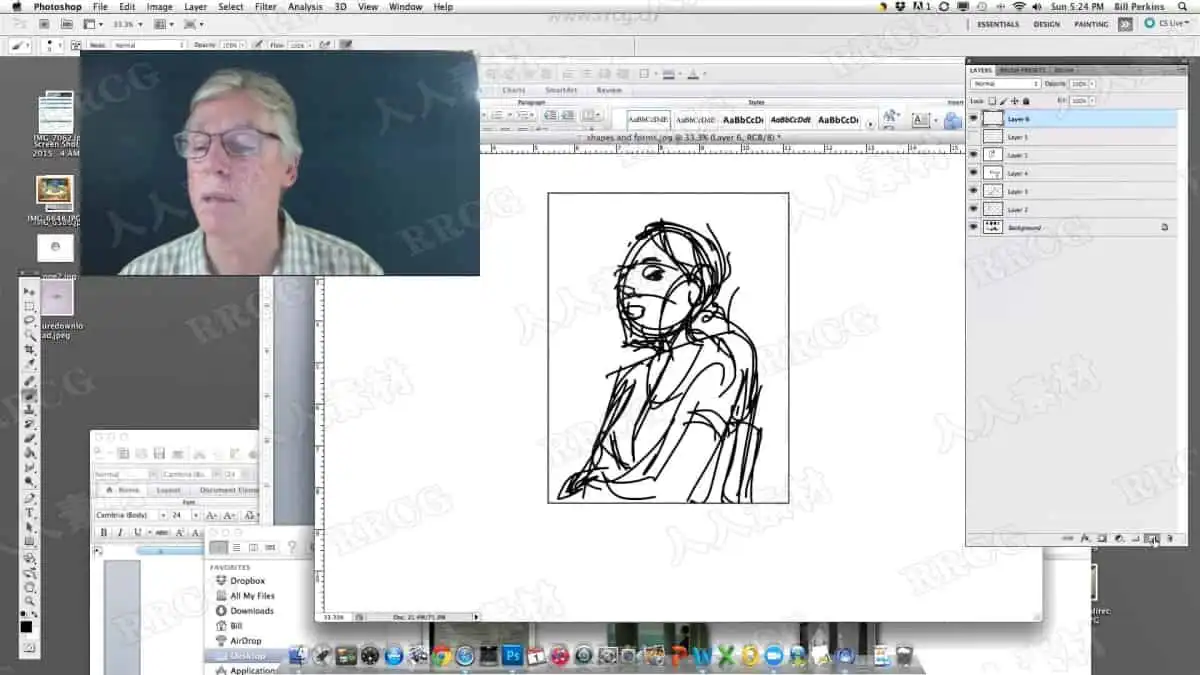Open the Image menu
Screen dimensions: 1200x675
(159, 7)
